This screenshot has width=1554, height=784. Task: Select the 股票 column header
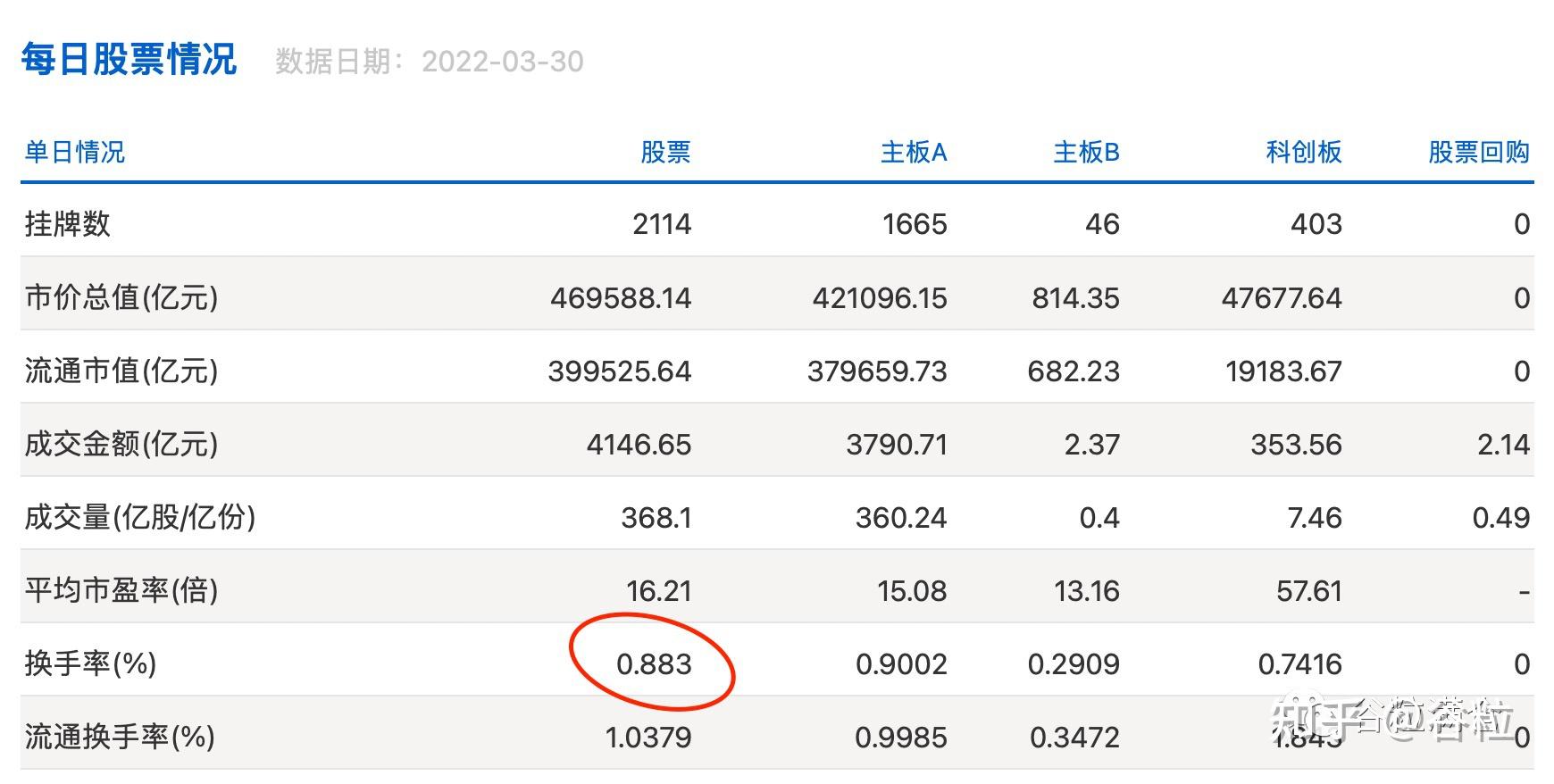click(x=665, y=152)
